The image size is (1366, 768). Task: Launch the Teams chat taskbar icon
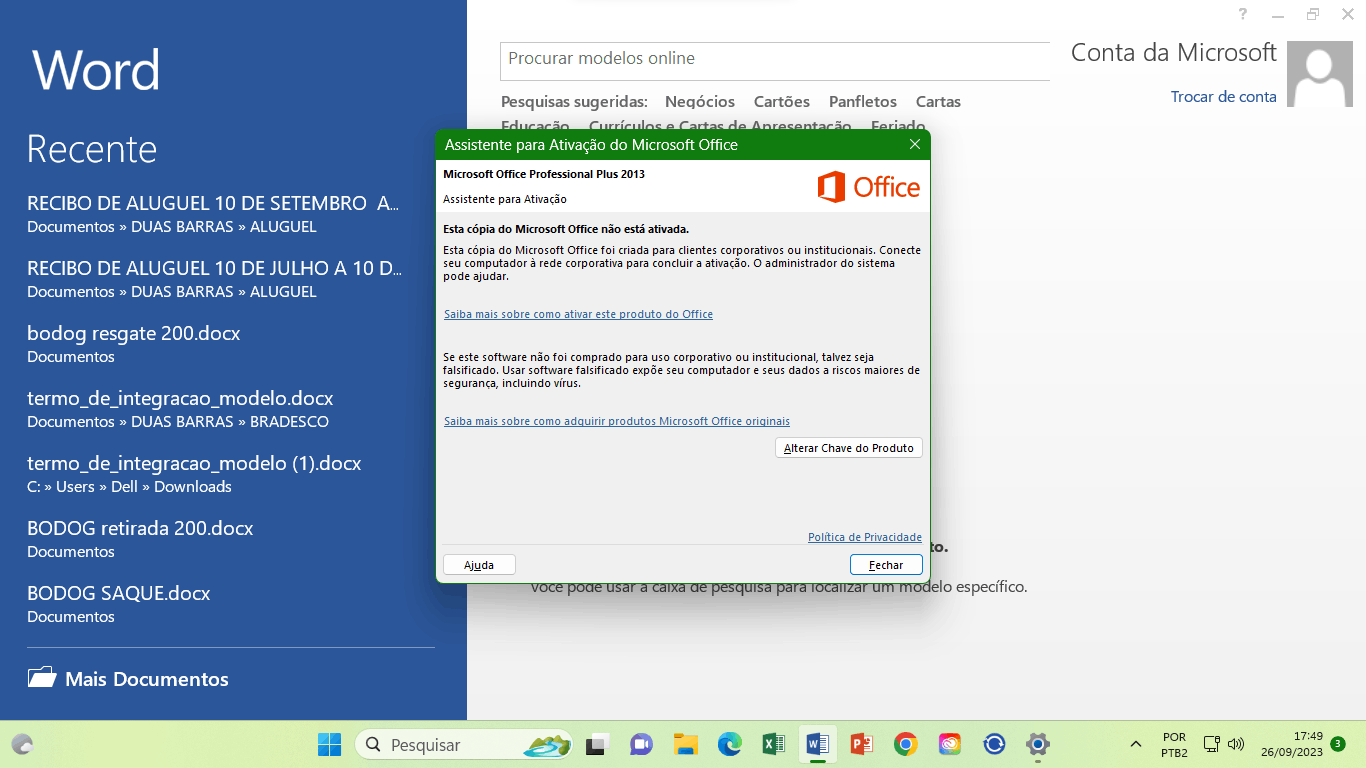click(x=641, y=745)
